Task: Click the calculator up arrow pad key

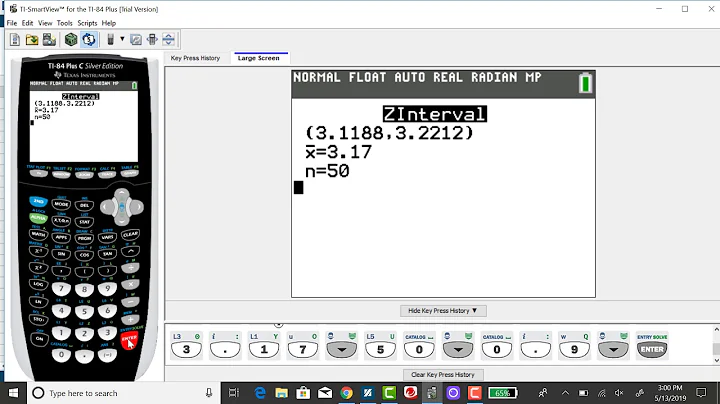Action: coord(122,194)
